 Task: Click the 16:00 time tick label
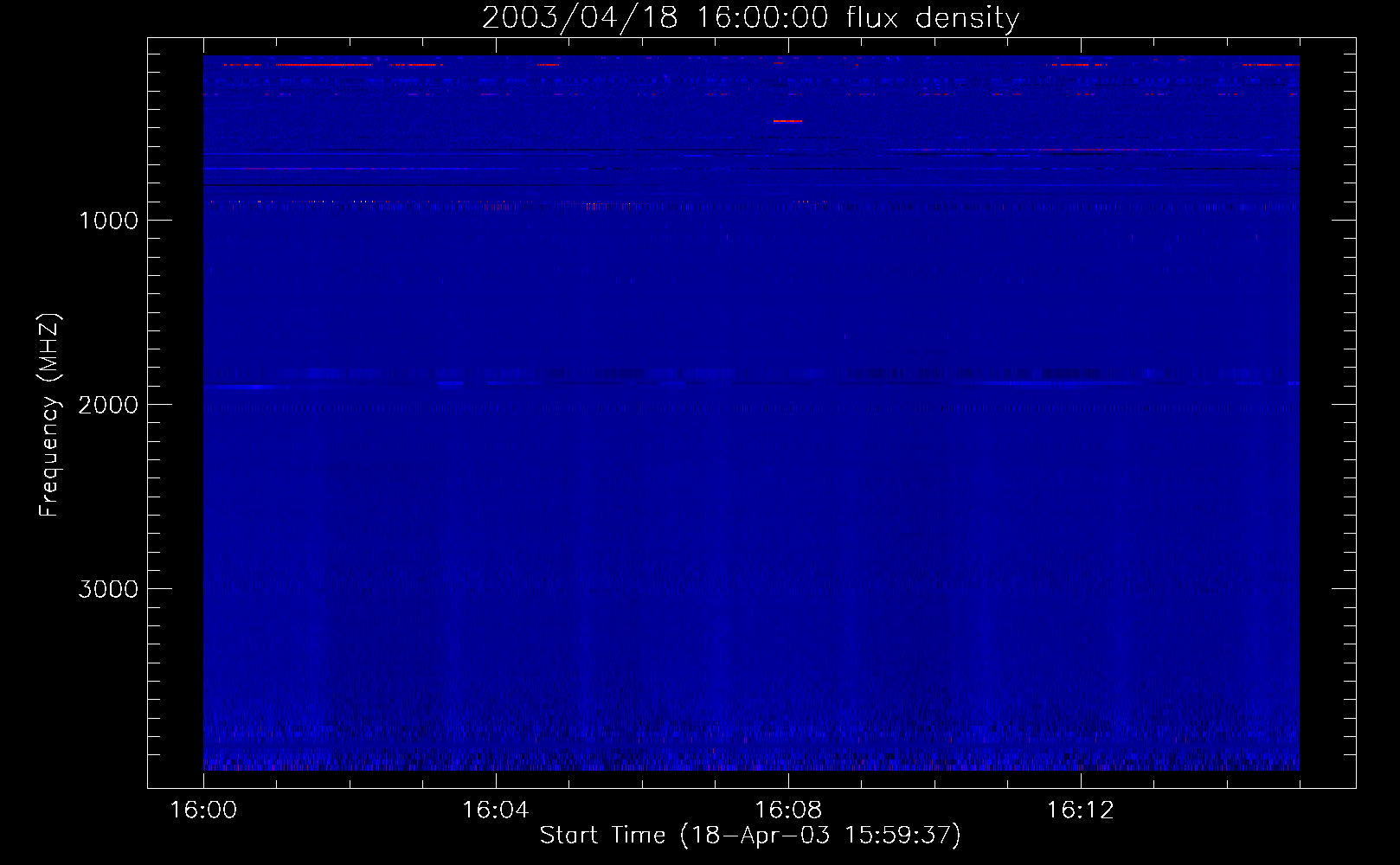(203, 810)
